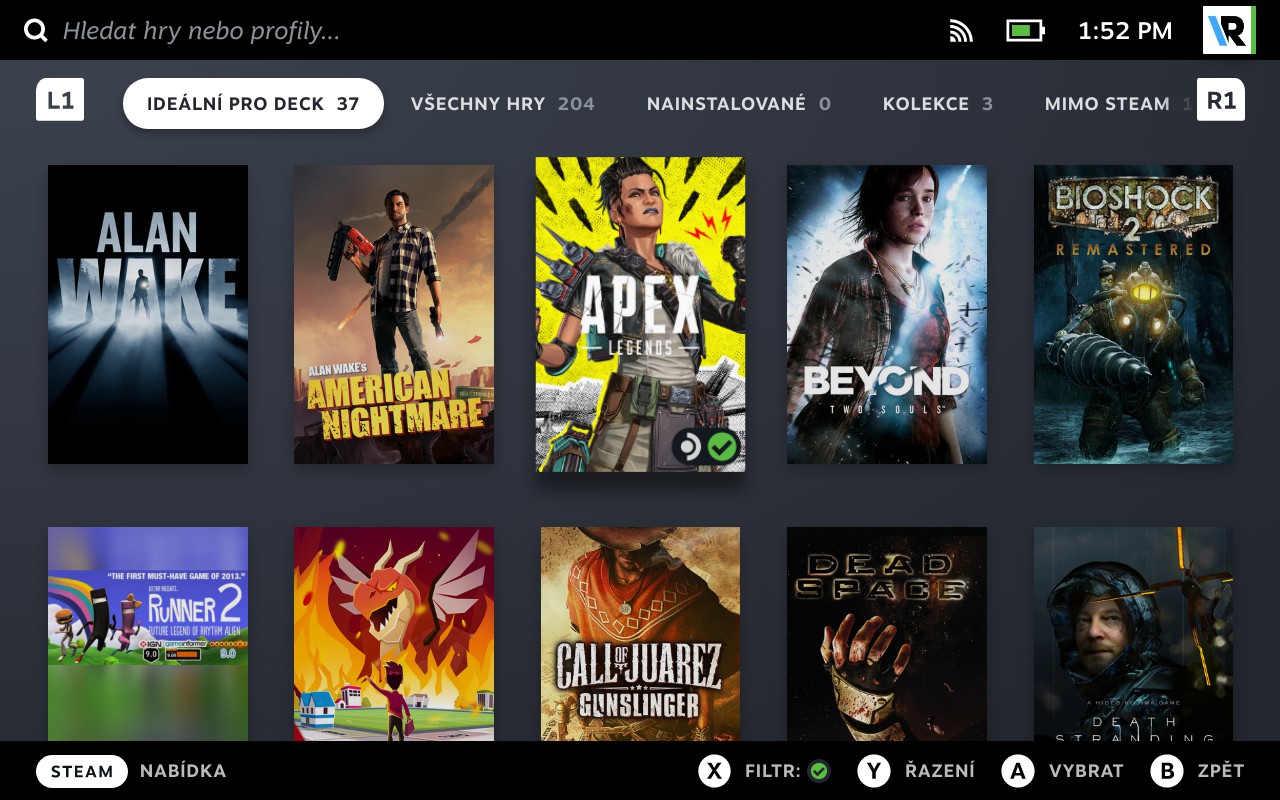Screen dimensions: 1280x800
Task: Open the BioShock 2 Remastered cover
Action: pos(1133,314)
